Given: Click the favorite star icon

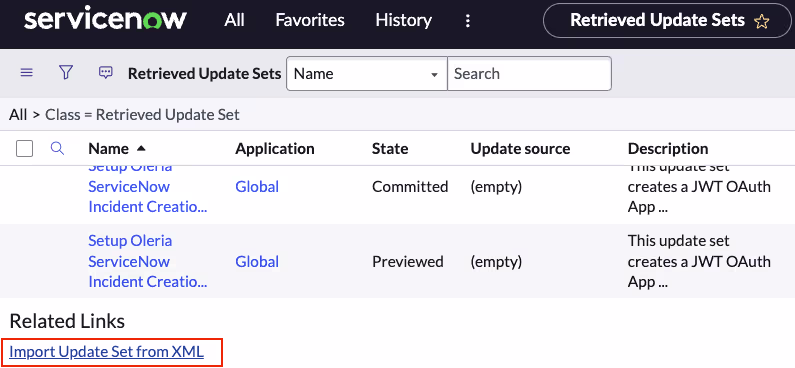Looking at the screenshot, I should (x=761, y=21).
